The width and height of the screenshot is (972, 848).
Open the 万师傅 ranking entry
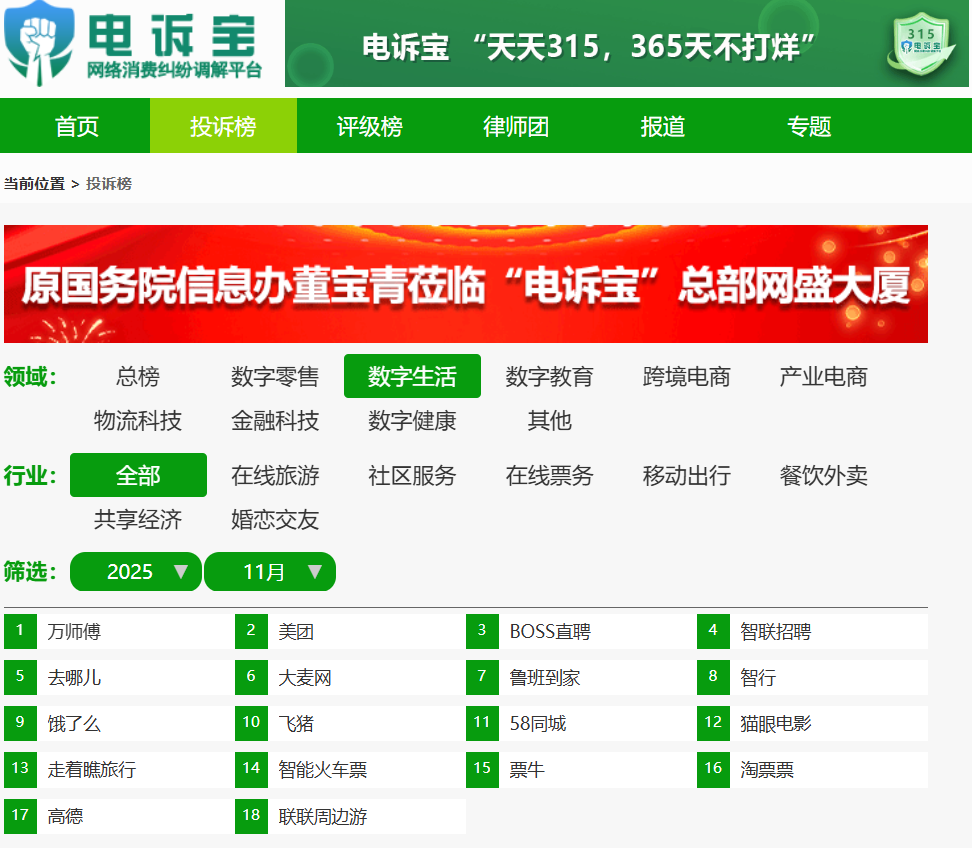74,632
